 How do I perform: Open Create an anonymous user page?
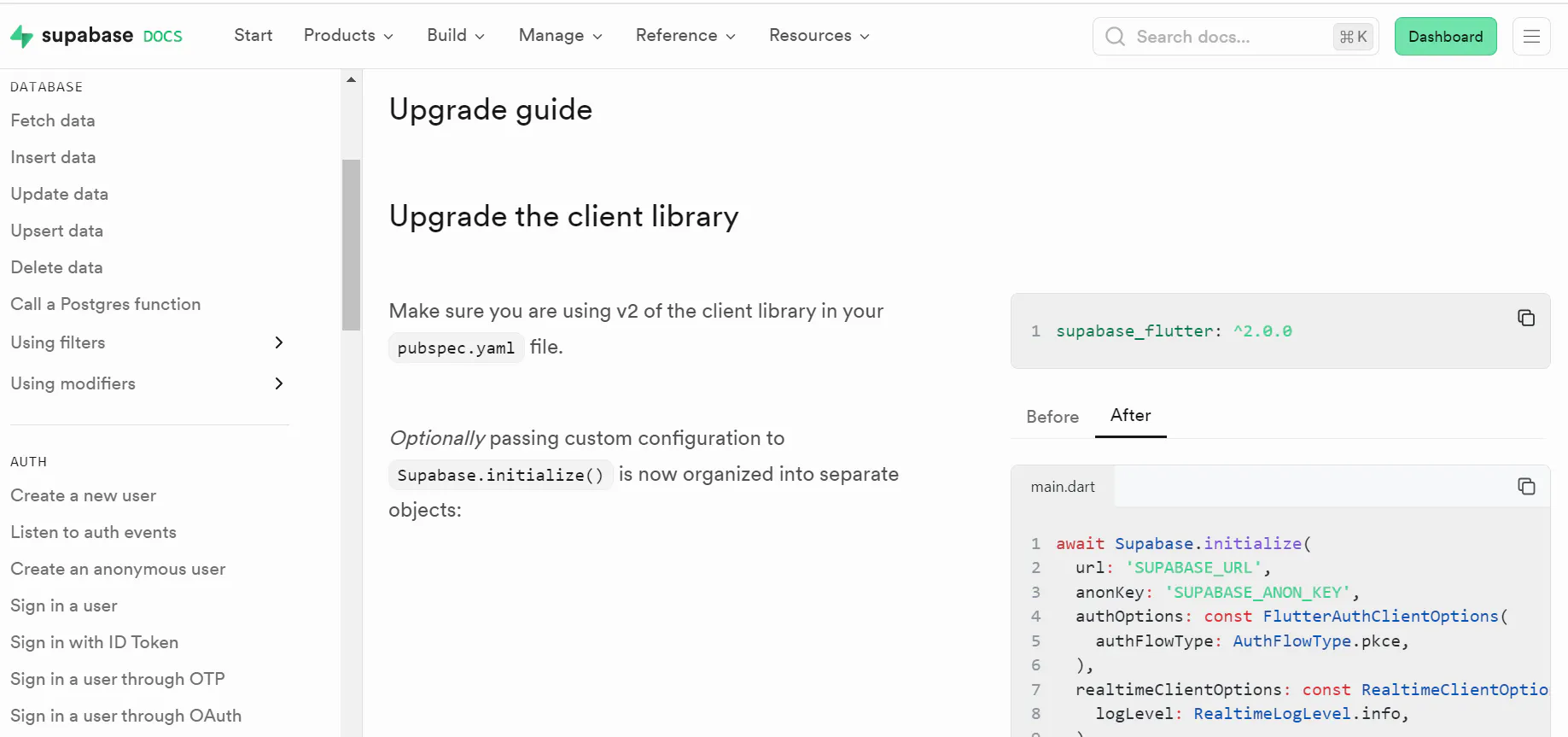(118, 569)
